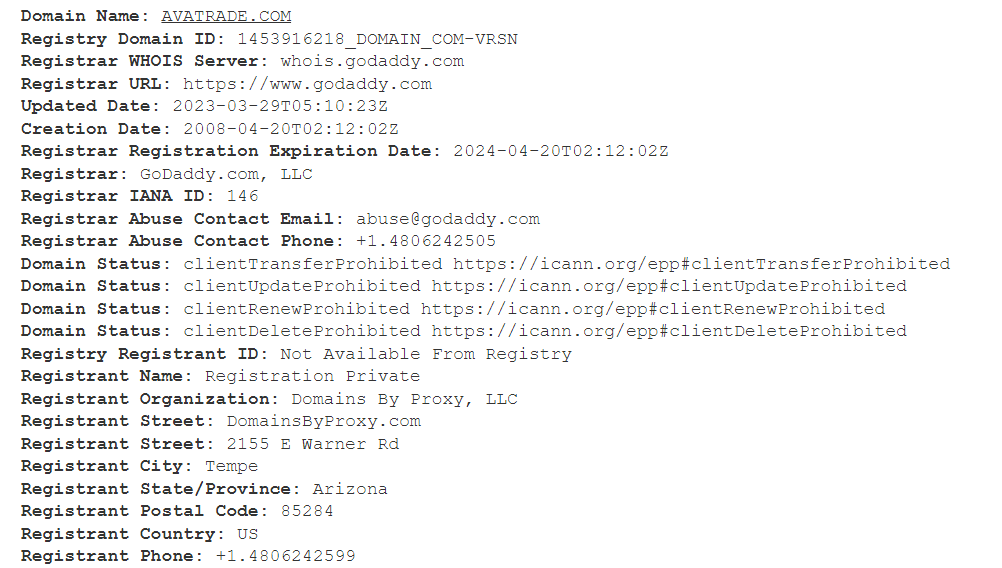Click the abuse contact phone +1.4806242505
The image size is (1002, 568).
click(x=426, y=241)
